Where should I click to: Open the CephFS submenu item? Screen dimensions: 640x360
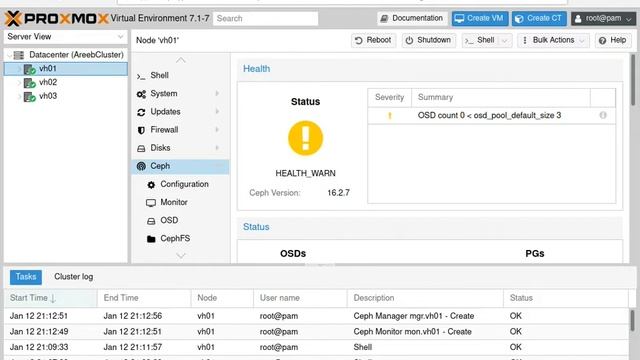point(180,238)
